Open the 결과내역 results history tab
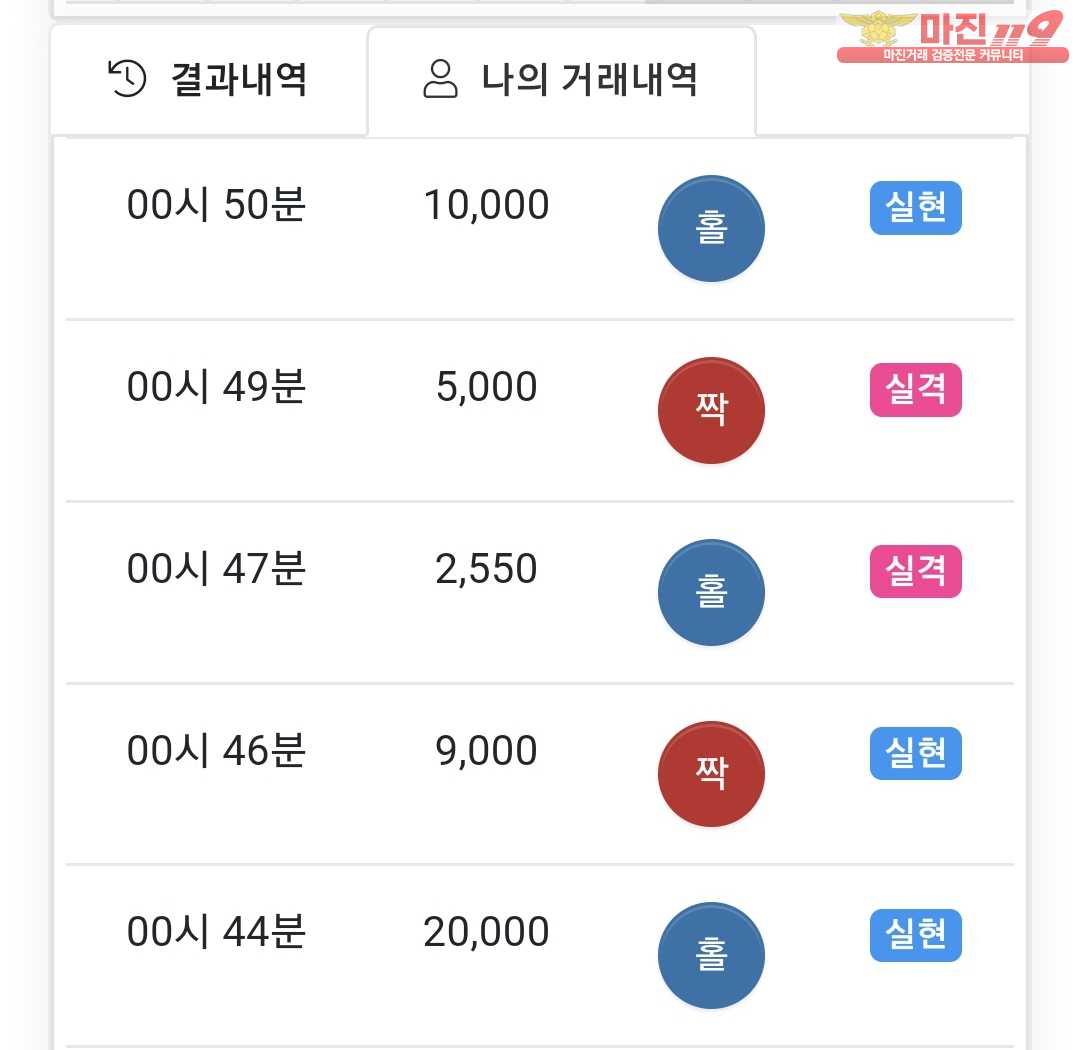This screenshot has height=1050, width=1080. pyautogui.click(x=208, y=79)
